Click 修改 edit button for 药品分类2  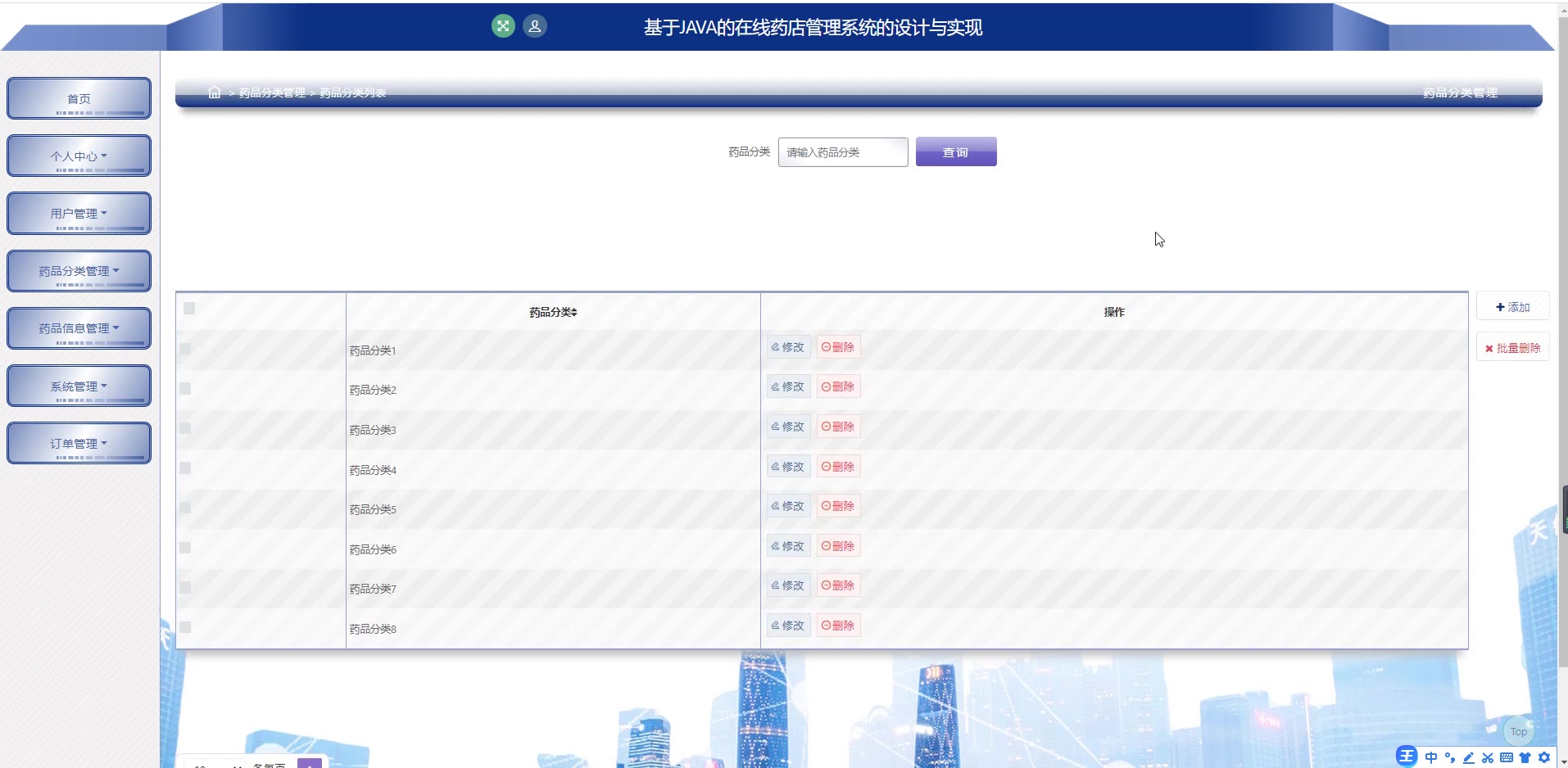[788, 386]
